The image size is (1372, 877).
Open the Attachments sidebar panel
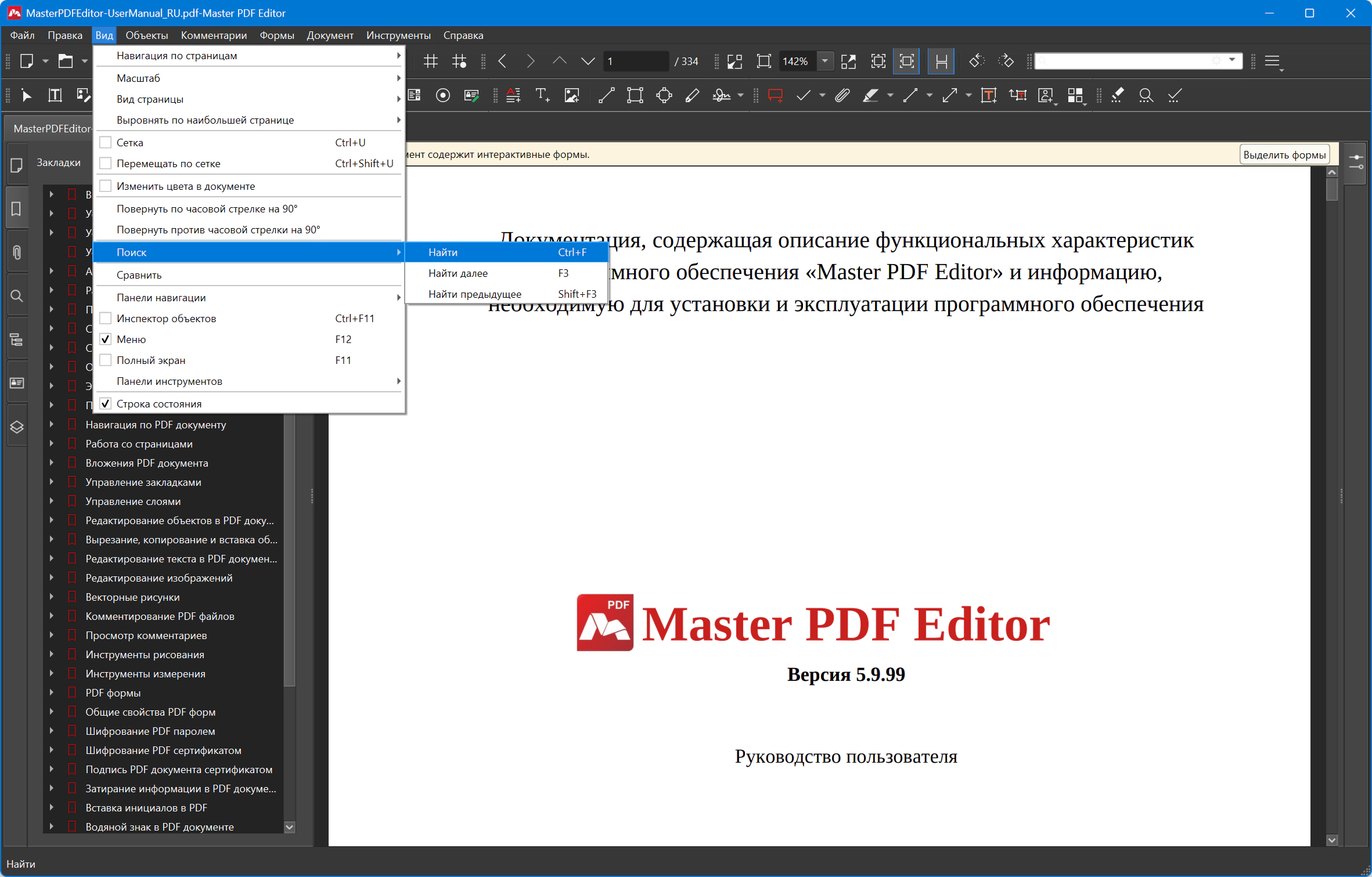tap(17, 252)
